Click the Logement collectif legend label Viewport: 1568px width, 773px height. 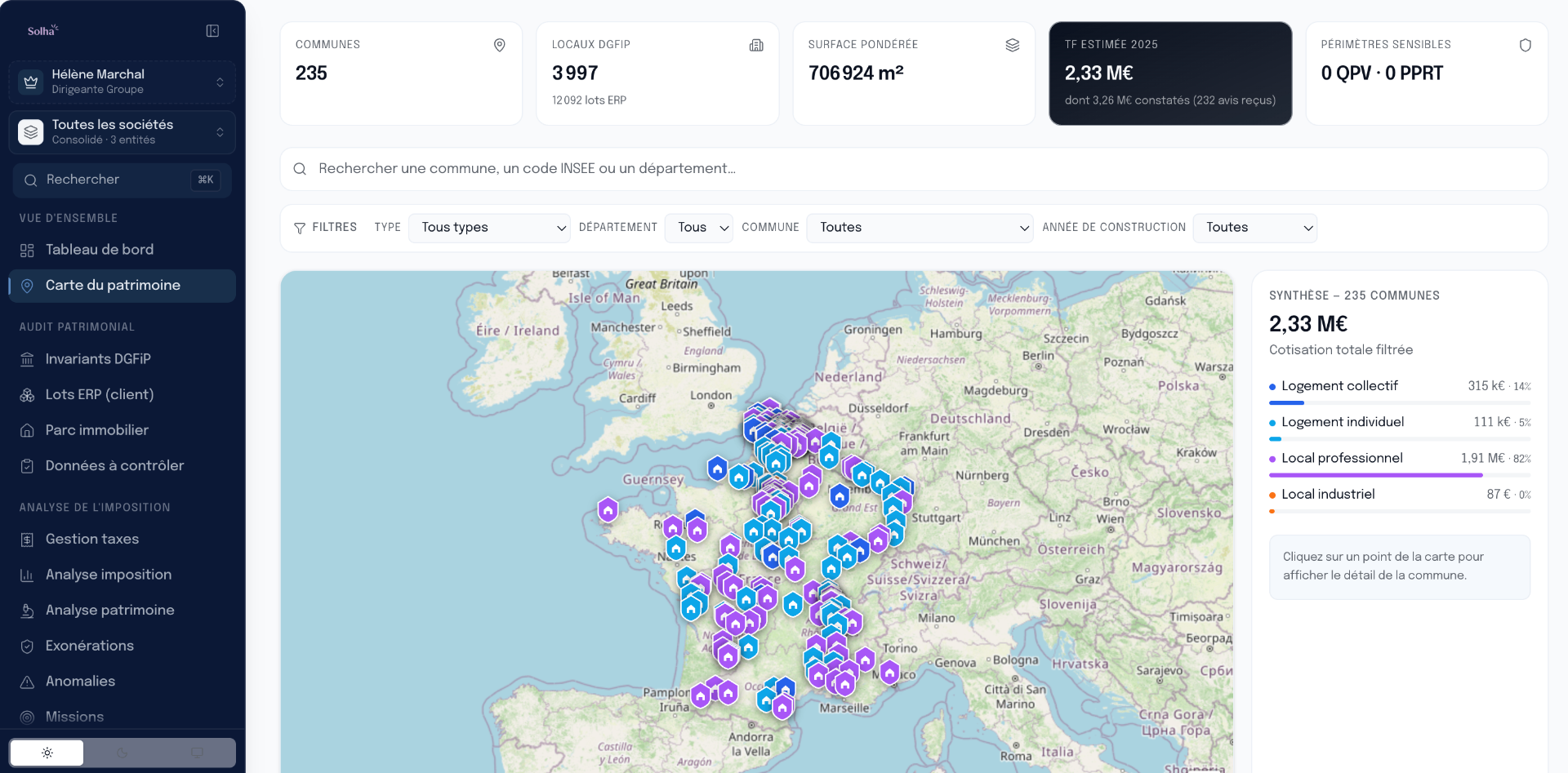[1339, 386]
